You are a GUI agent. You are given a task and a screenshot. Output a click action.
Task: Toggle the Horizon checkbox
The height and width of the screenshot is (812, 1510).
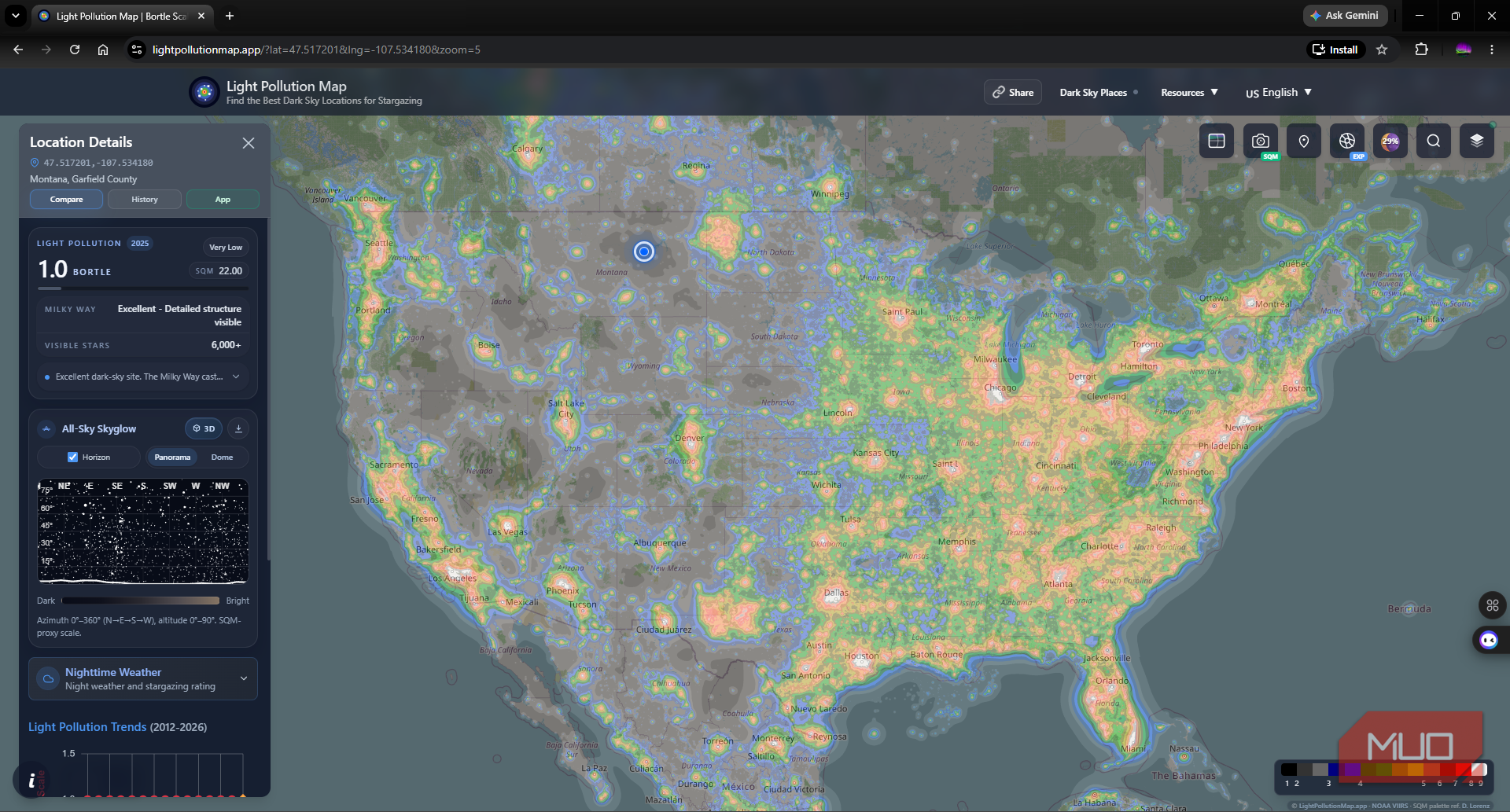pos(72,457)
